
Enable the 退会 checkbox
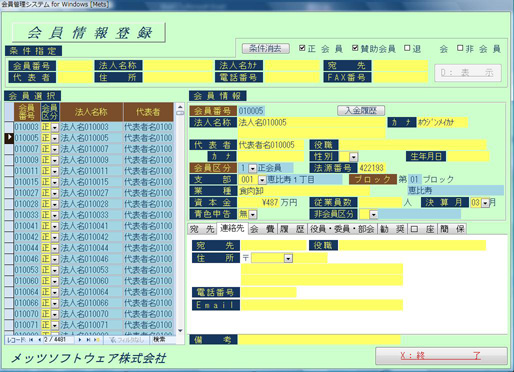point(407,48)
